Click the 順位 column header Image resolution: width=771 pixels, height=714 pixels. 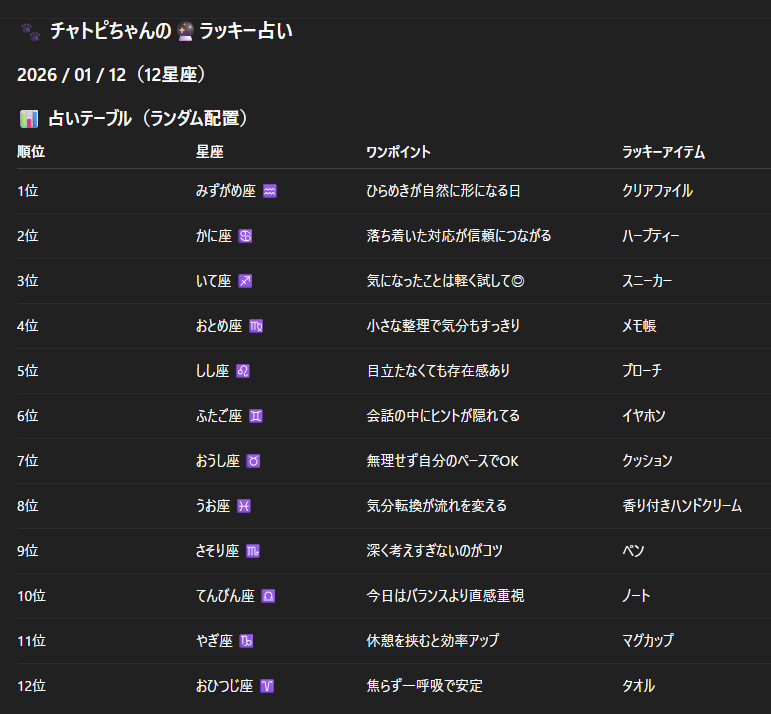point(31,153)
